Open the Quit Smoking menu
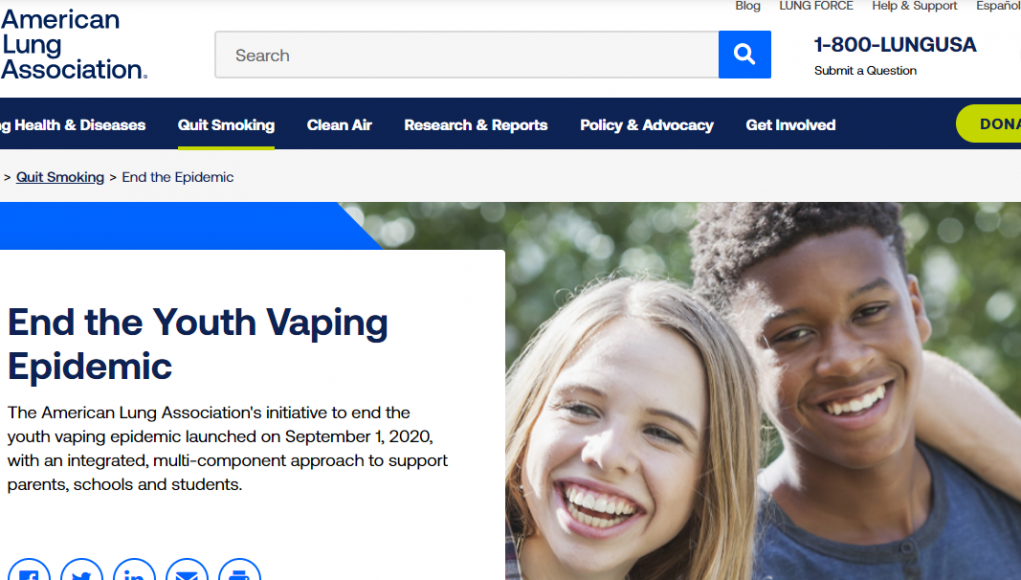 pyautogui.click(x=226, y=125)
